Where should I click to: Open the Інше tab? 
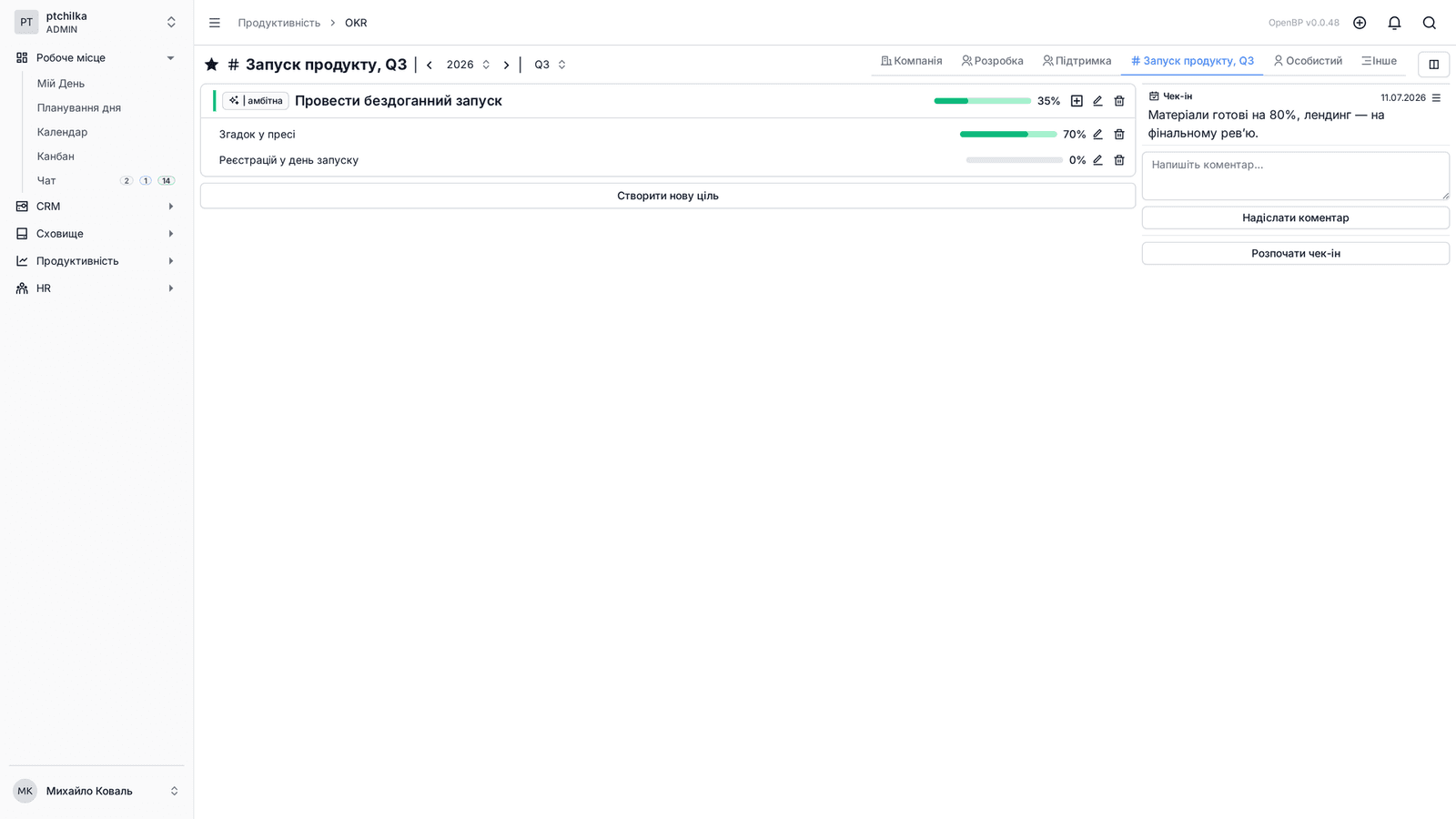tap(1379, 61)
